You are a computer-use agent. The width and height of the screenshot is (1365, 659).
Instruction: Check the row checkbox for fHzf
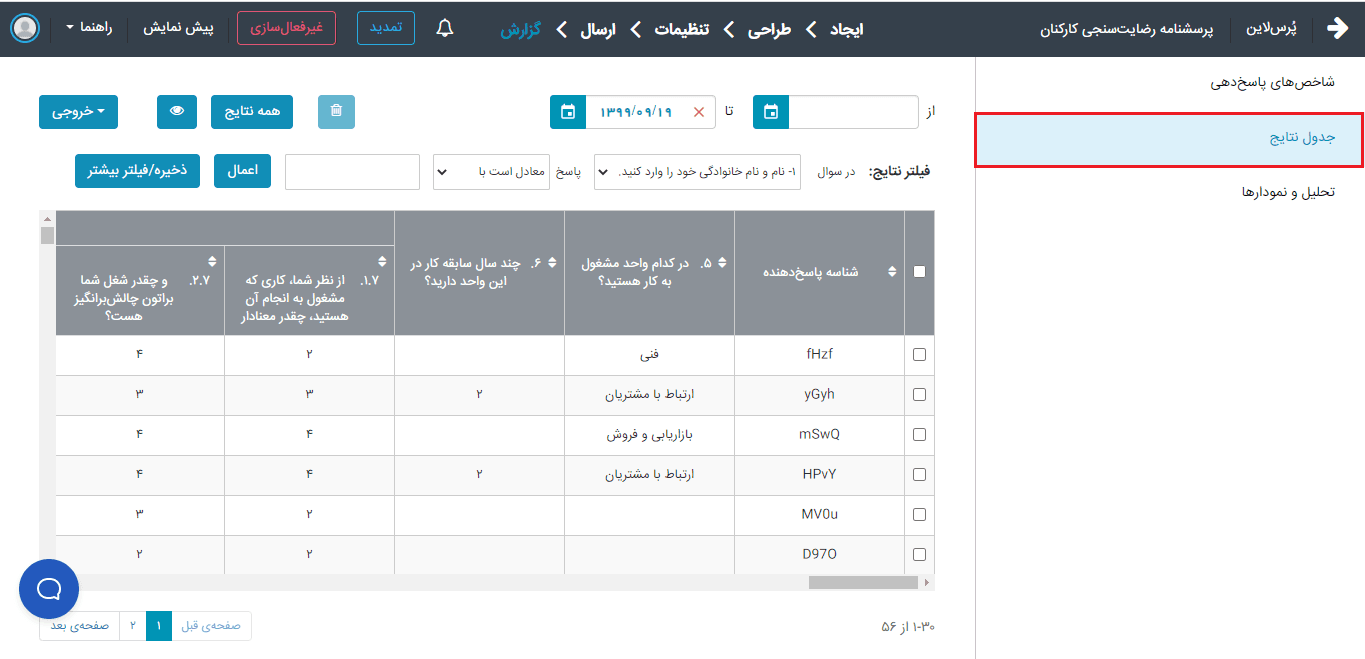click(919, 354)
